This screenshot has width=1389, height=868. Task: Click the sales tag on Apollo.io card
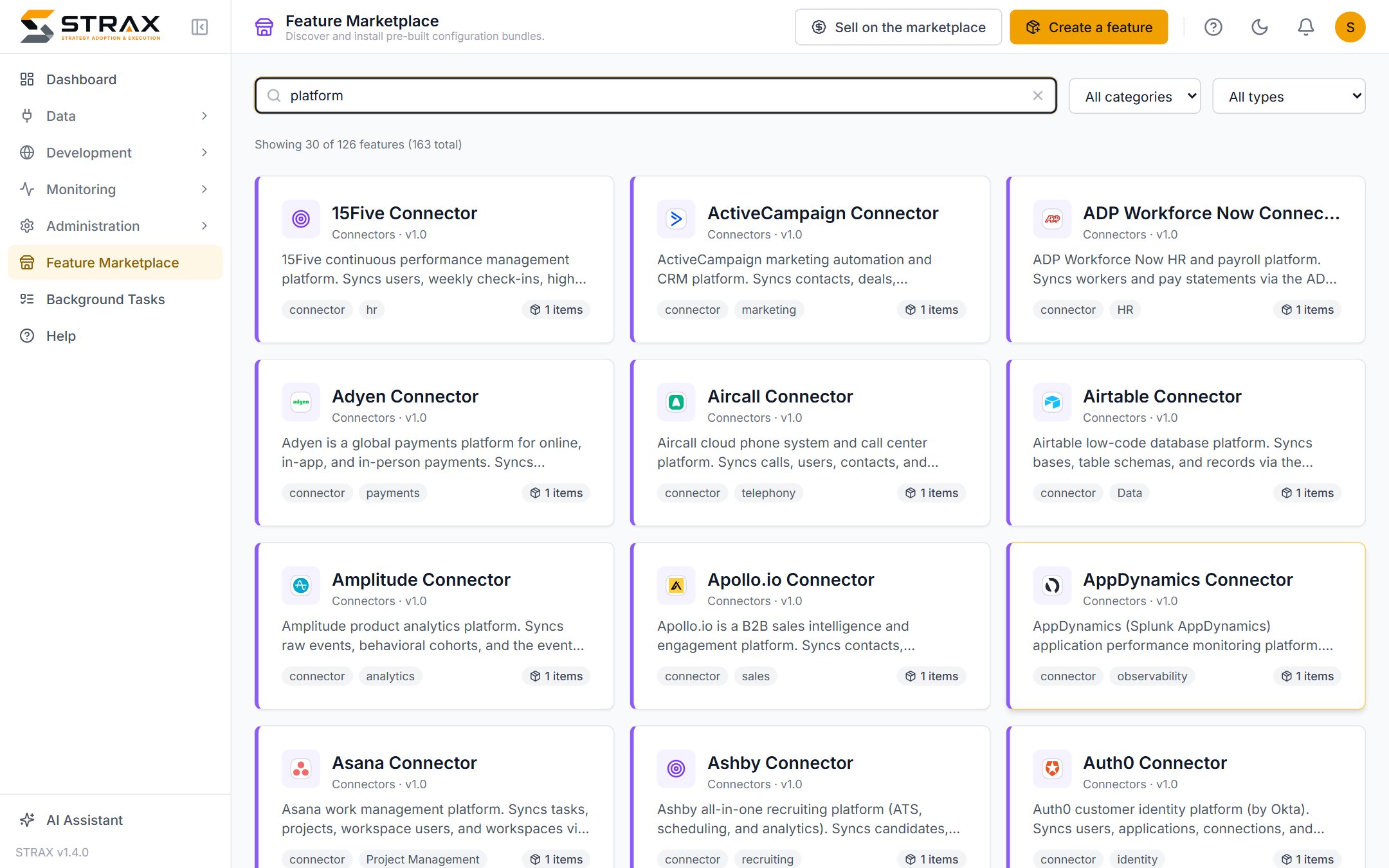(756, 676)
